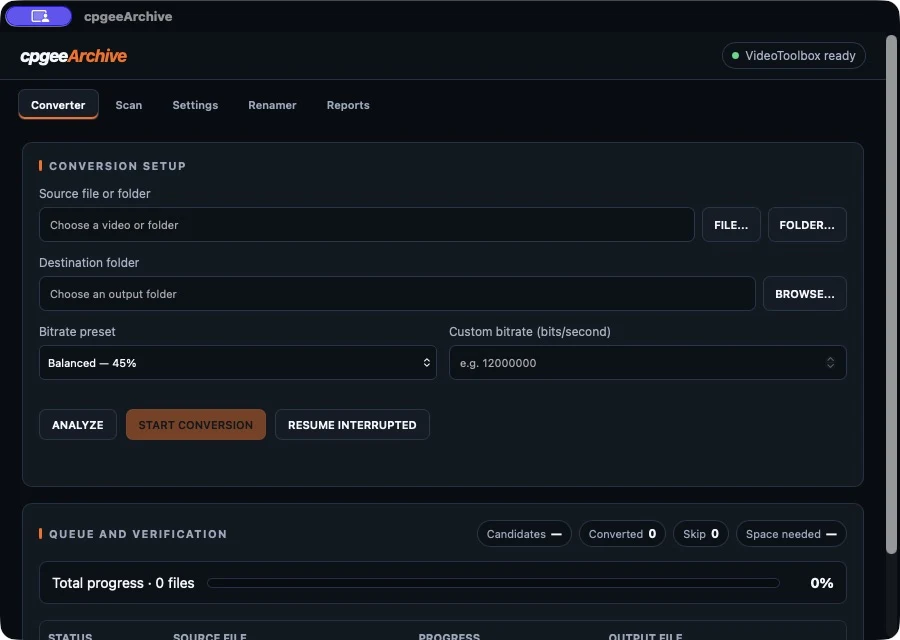Open the Scan tab

tap(129, 105)
